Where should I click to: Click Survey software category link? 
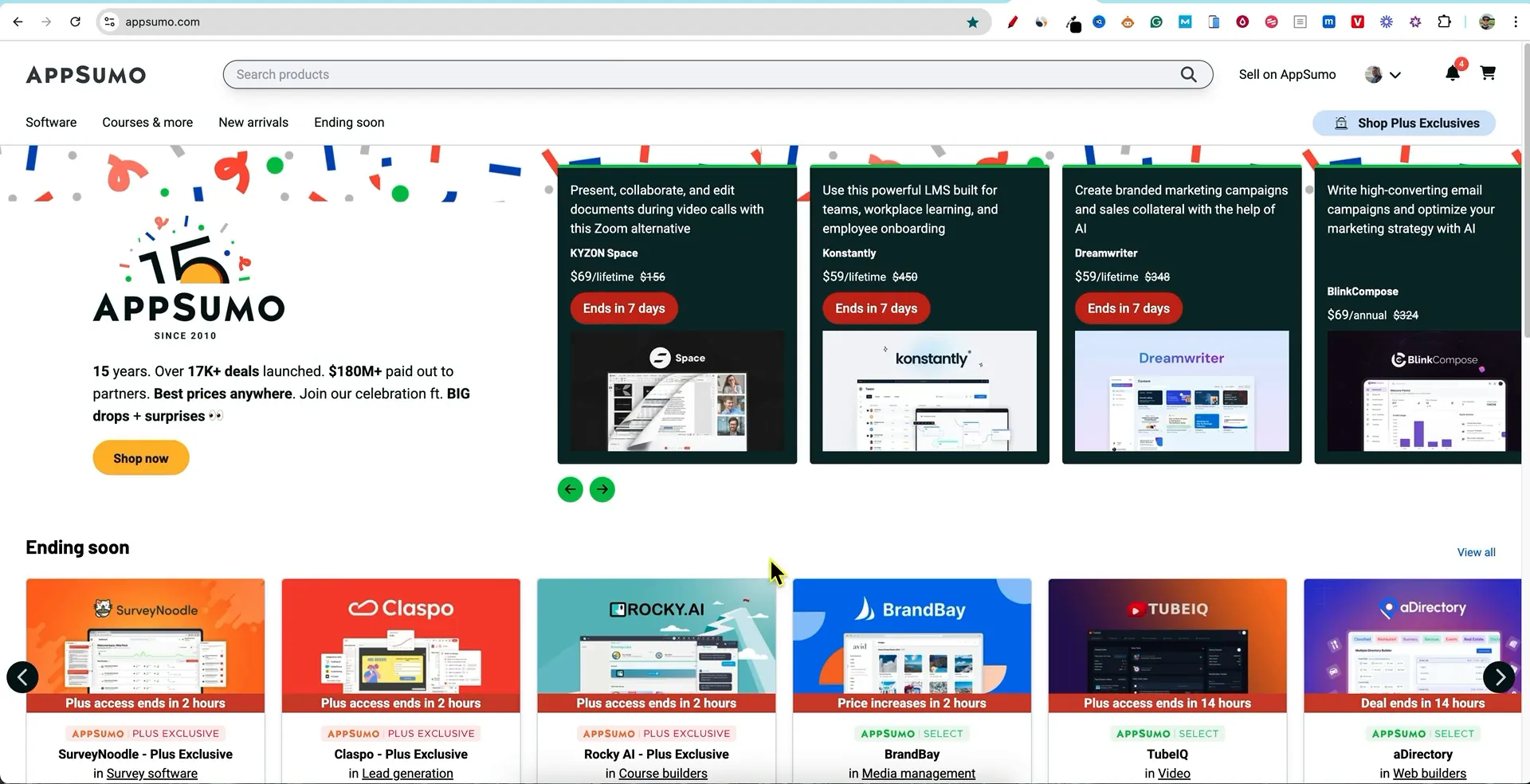(152, 774)
